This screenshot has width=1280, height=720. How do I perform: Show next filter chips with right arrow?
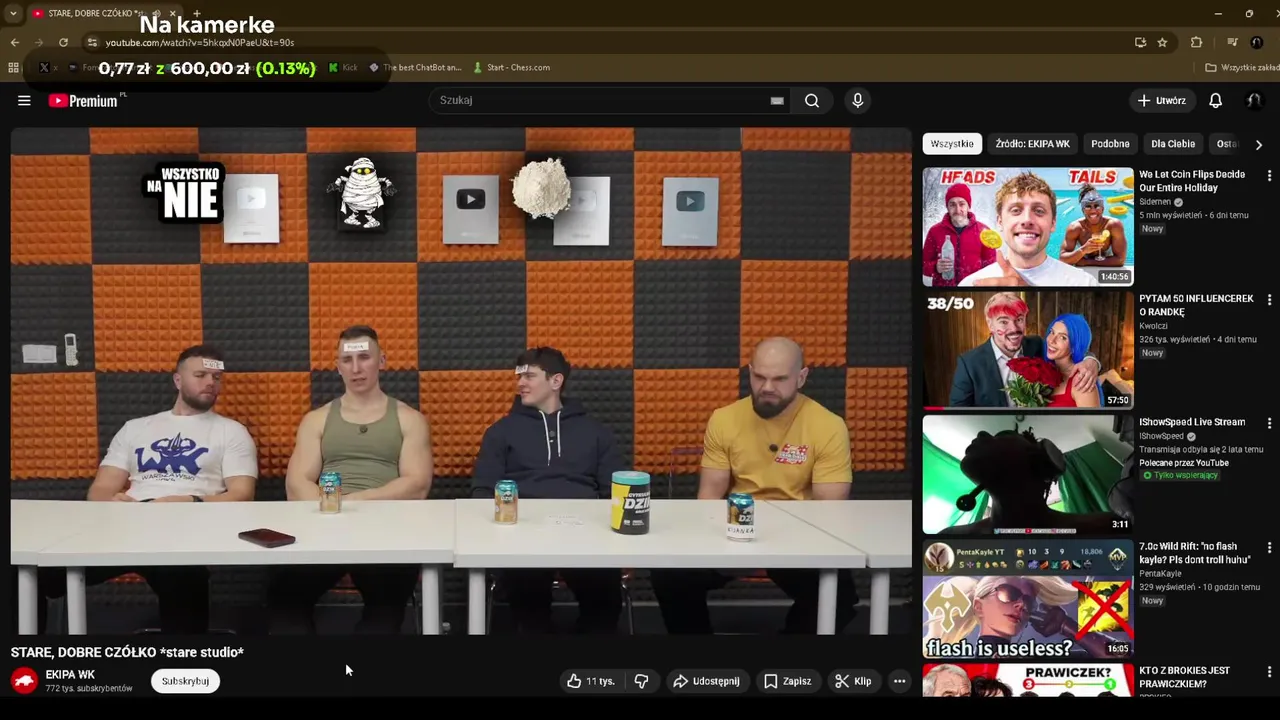[x=1258, y=144]
